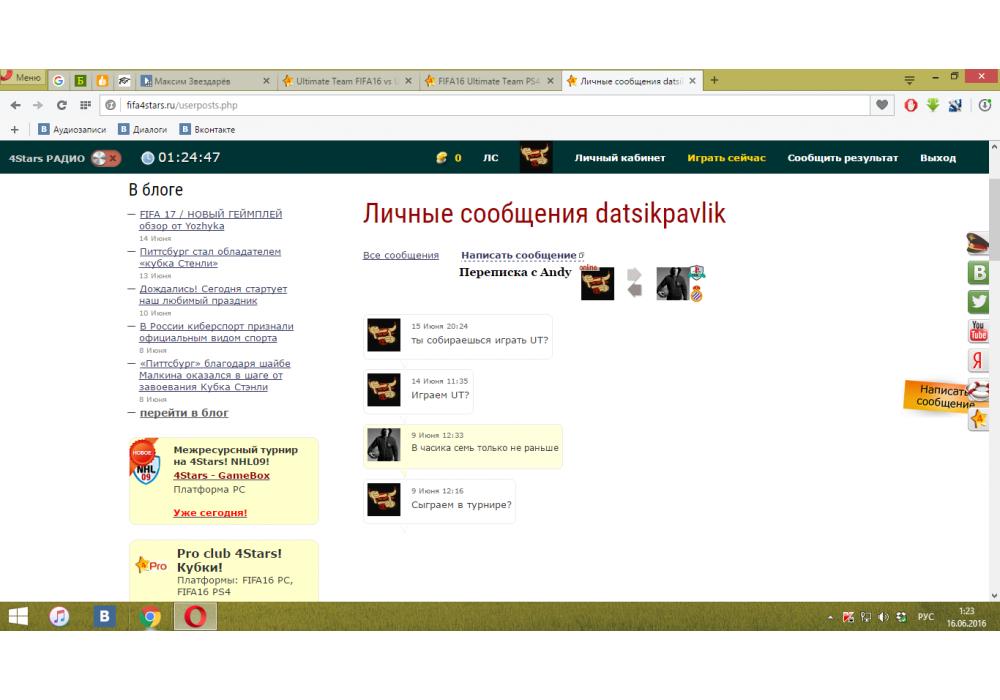Viewport: 1000px width, 700px height.
Task: Reload the page with the refresh icon
Action: click(x=61, y=105)
